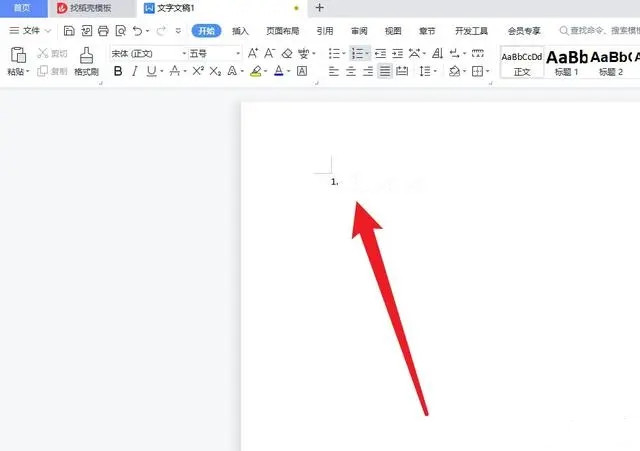Toggle the numbered list button

pos(358,53)
